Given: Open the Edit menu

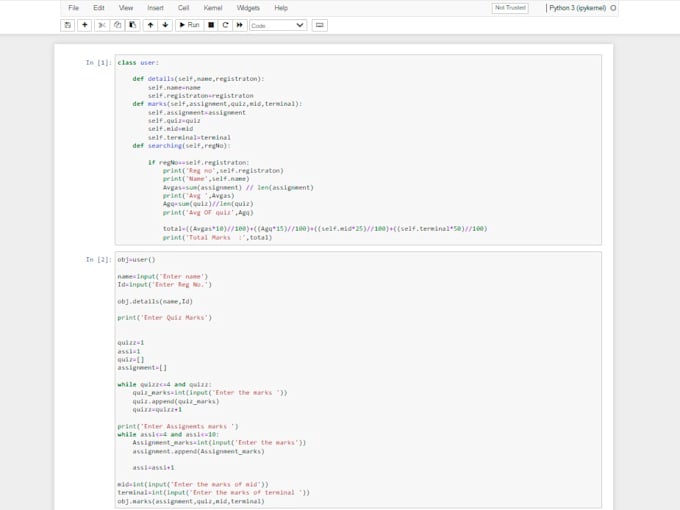Looking at the screenshot, I should click(98, 8).
